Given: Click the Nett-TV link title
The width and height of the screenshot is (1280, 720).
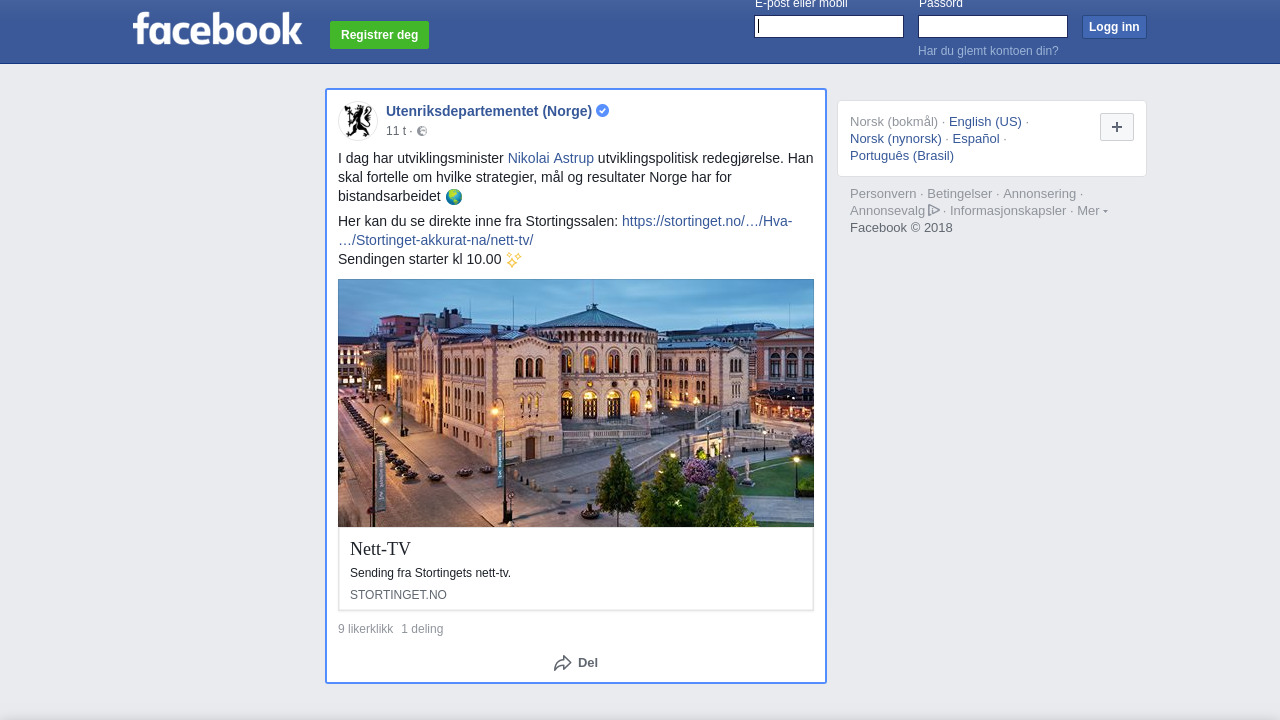Looking at the screenshot, I should [381, 549].
